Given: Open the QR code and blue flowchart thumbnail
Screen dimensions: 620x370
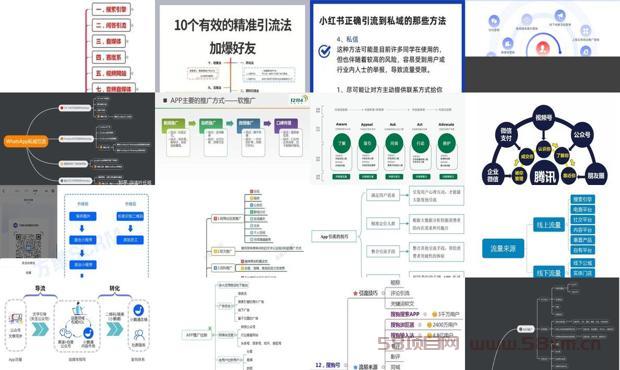Looking at the screenshot, I should 77,231.
